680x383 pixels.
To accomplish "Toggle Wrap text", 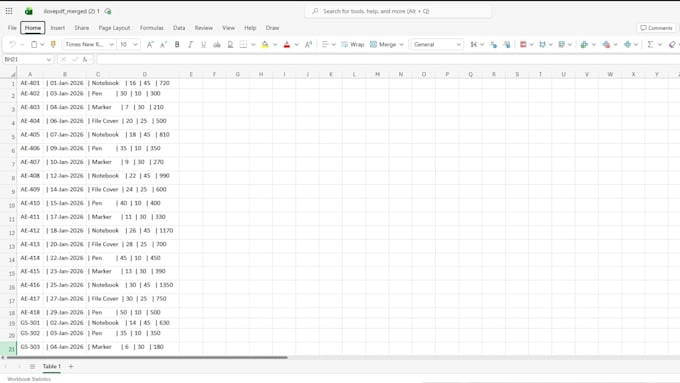I will (x=353, y=44).
